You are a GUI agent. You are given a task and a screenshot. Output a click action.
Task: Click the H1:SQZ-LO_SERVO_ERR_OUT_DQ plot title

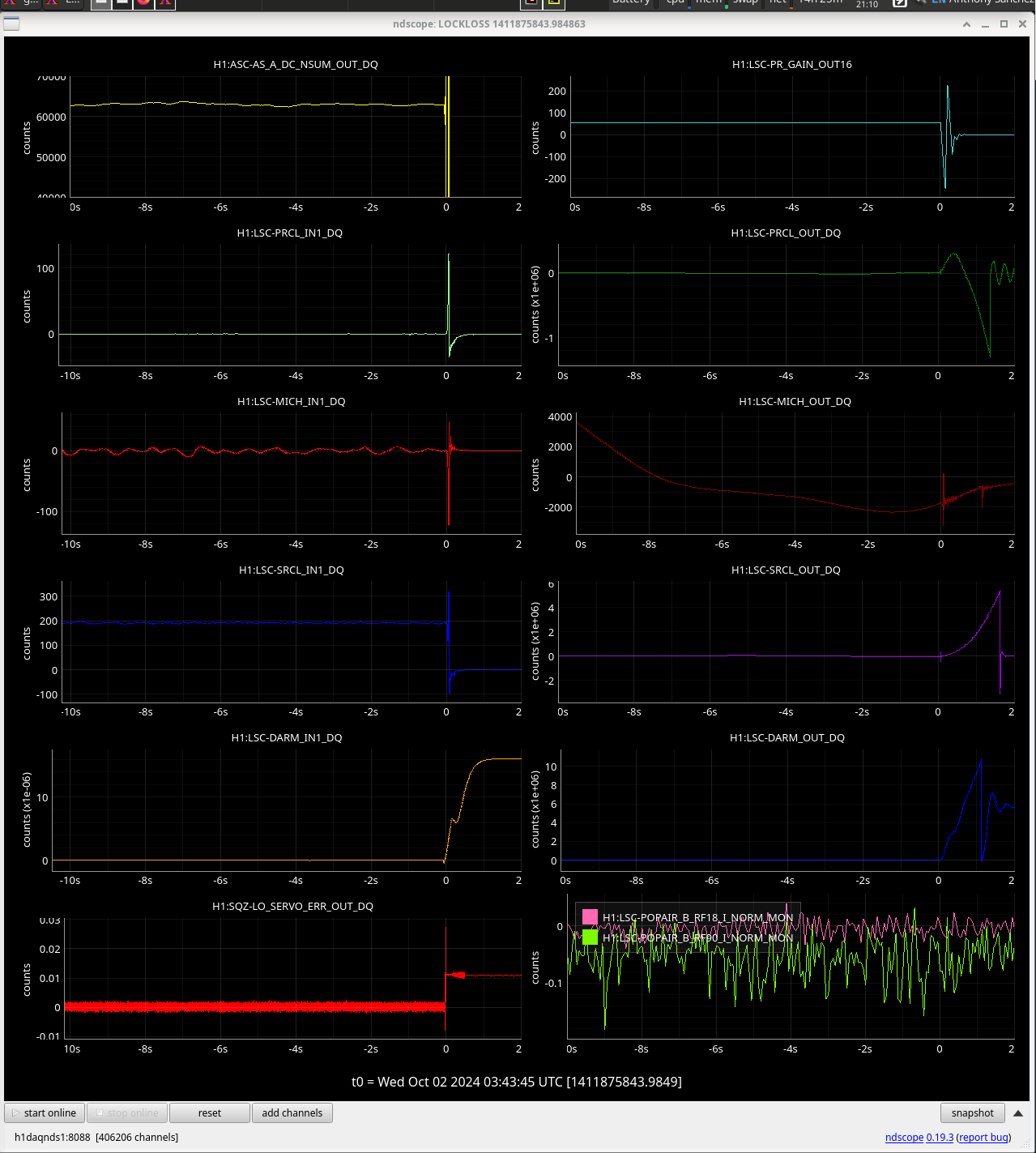coord(292,907)
